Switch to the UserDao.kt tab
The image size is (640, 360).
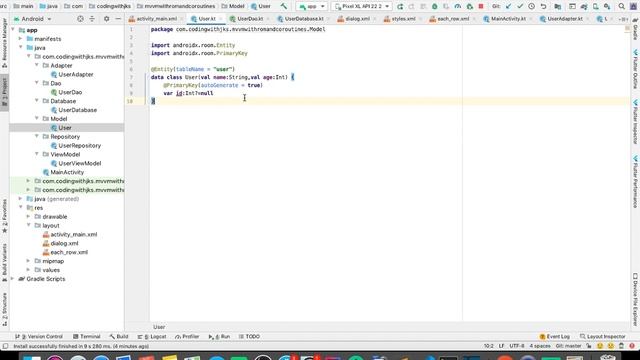click(250, 19)
